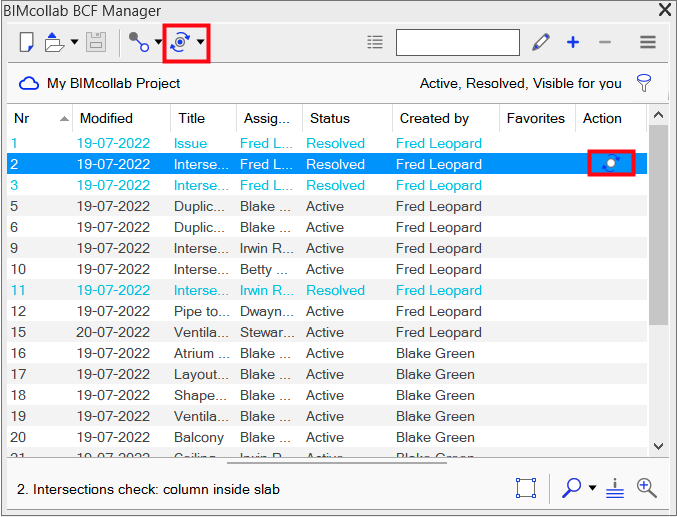The height and width of the screenshot is (517, 677).
Task: Click the magnifier zoom-to icon
Action: [x=571, y=488]
